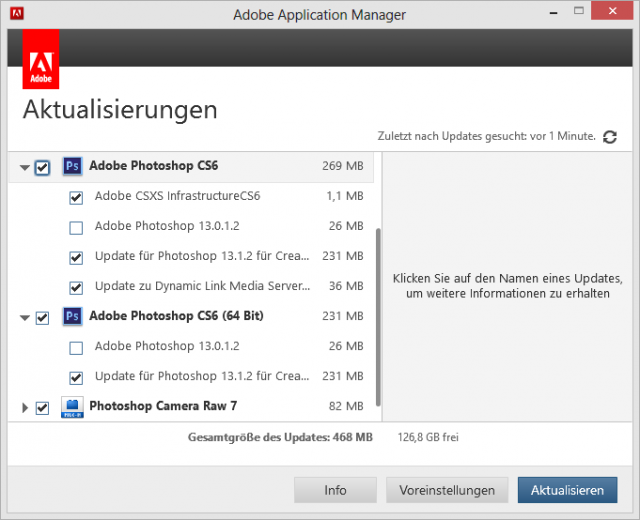Open Voreinstellungen preferences

tap(447, 490)
